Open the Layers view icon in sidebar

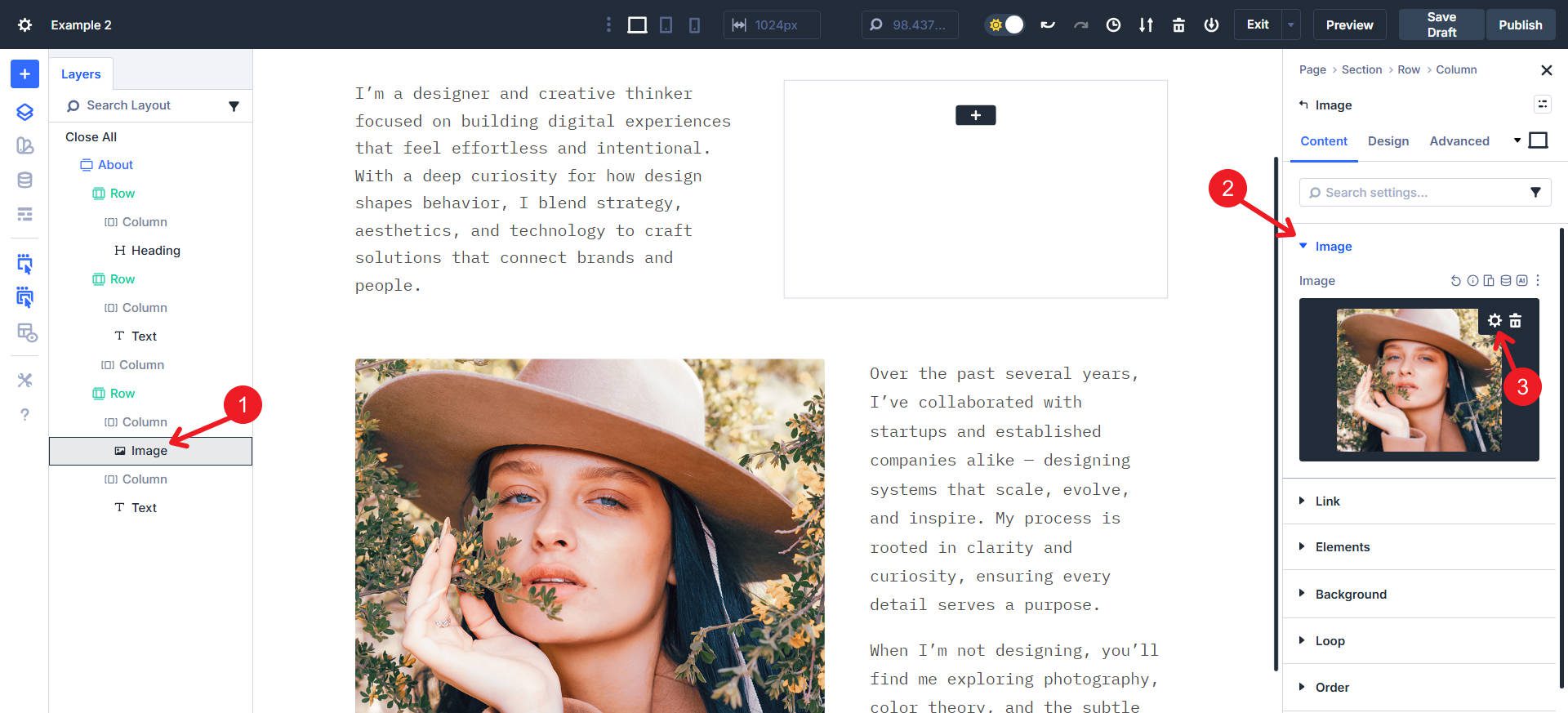pyautogui.click(x=24, y=112)
